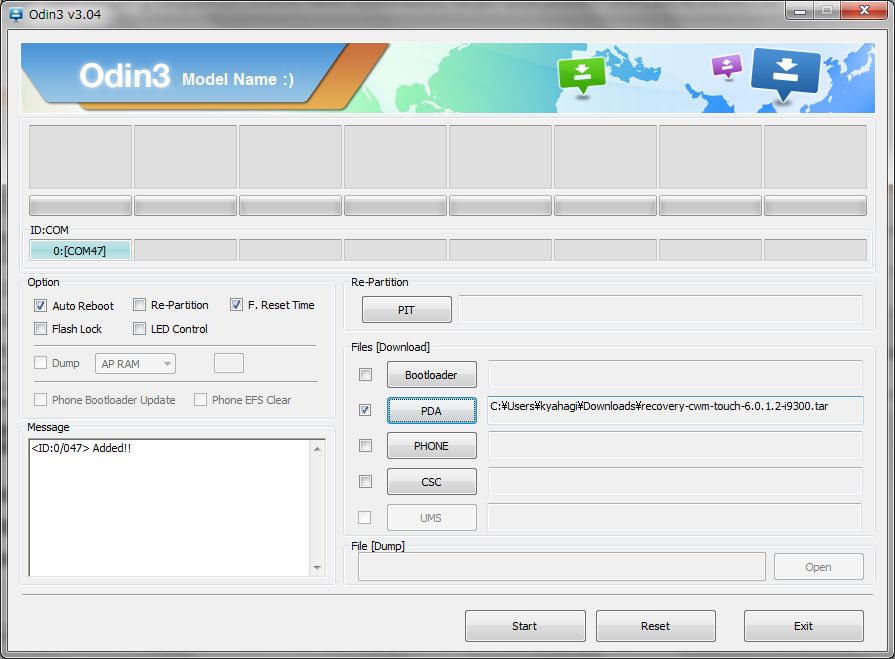
Task: Start the flashing process
Action: tap(525, 626)
